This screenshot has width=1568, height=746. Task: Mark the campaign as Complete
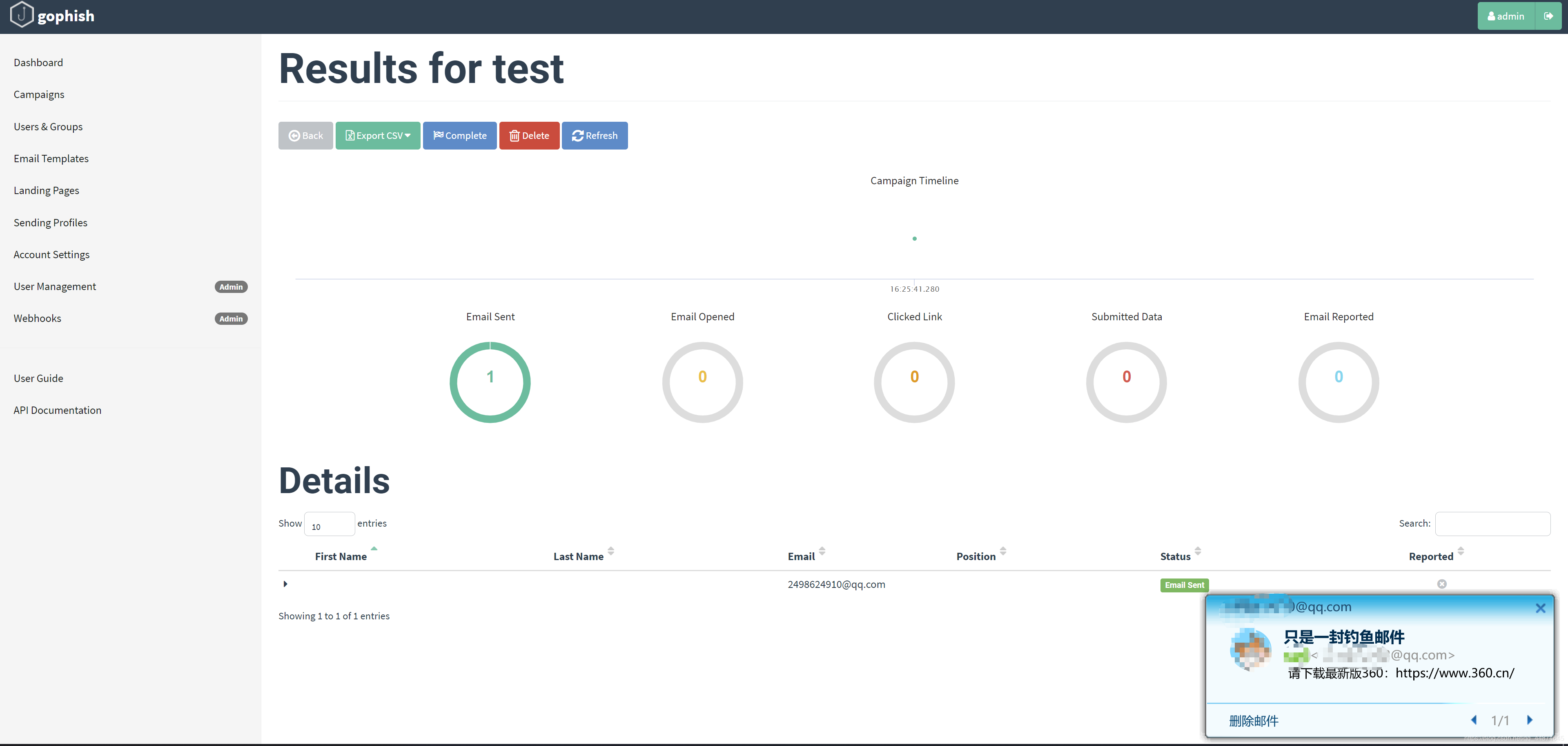pos(459,136)
